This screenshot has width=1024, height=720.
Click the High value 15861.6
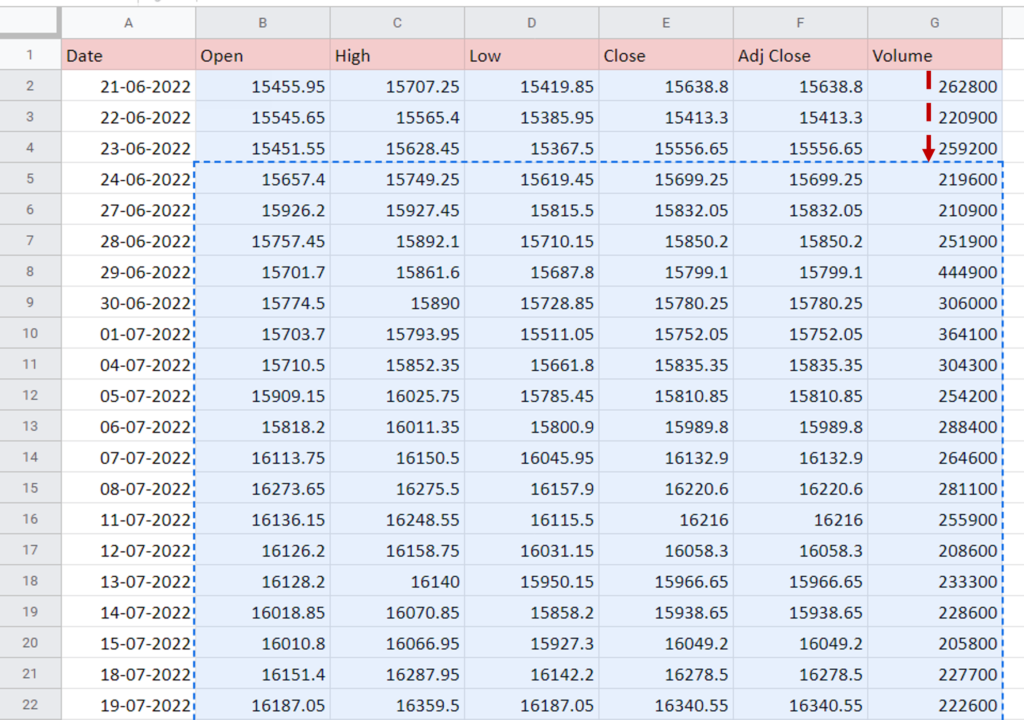click(397, 272)
